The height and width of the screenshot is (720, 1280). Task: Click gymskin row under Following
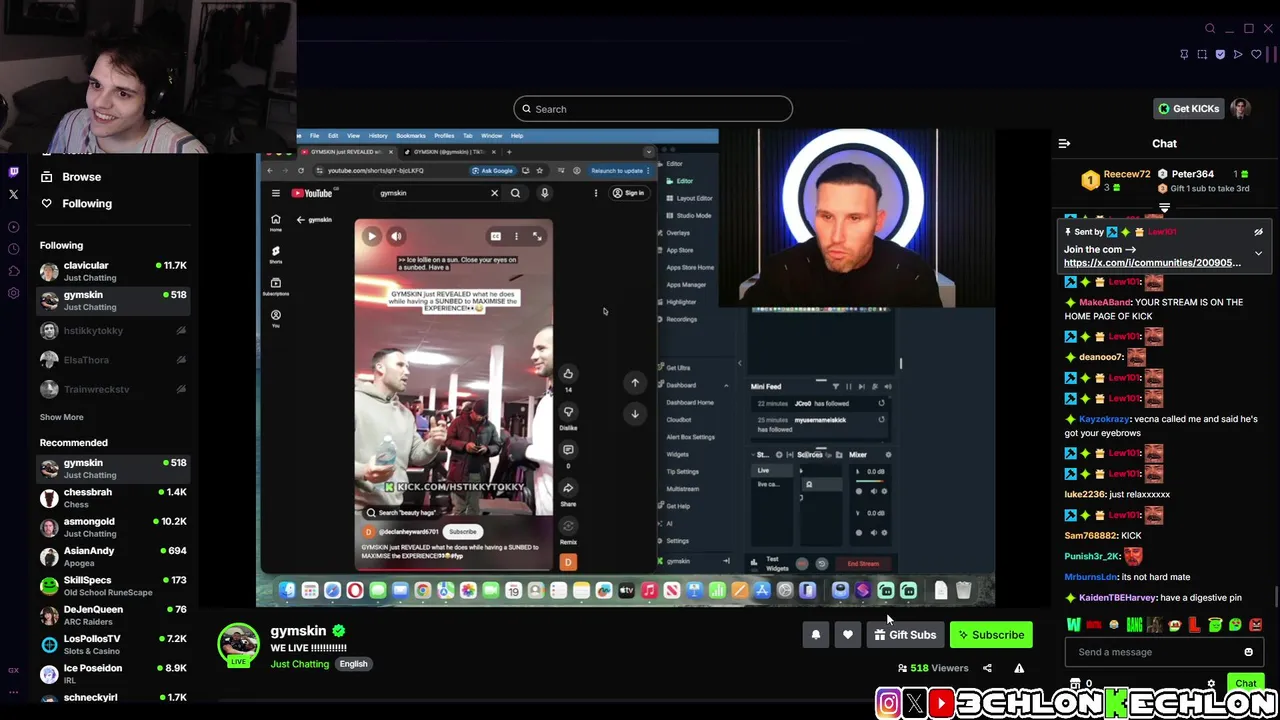pyautogui.click(x=113, y=300)
